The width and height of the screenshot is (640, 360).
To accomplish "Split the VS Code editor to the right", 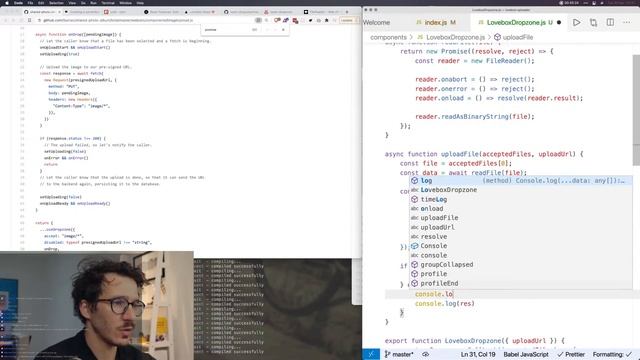I will point(610,22).
